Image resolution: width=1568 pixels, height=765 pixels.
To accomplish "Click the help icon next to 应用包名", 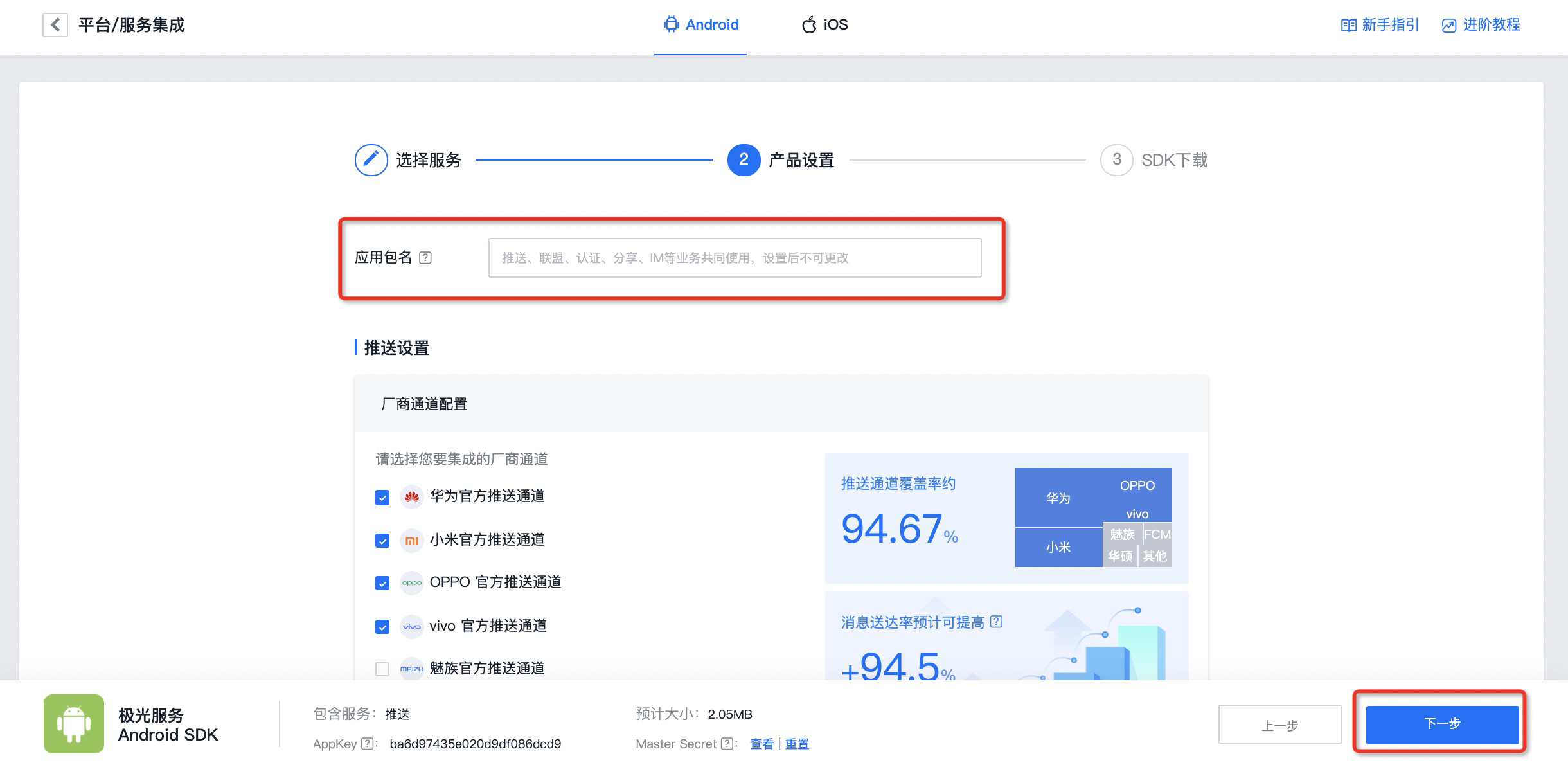I will [425, 258].
